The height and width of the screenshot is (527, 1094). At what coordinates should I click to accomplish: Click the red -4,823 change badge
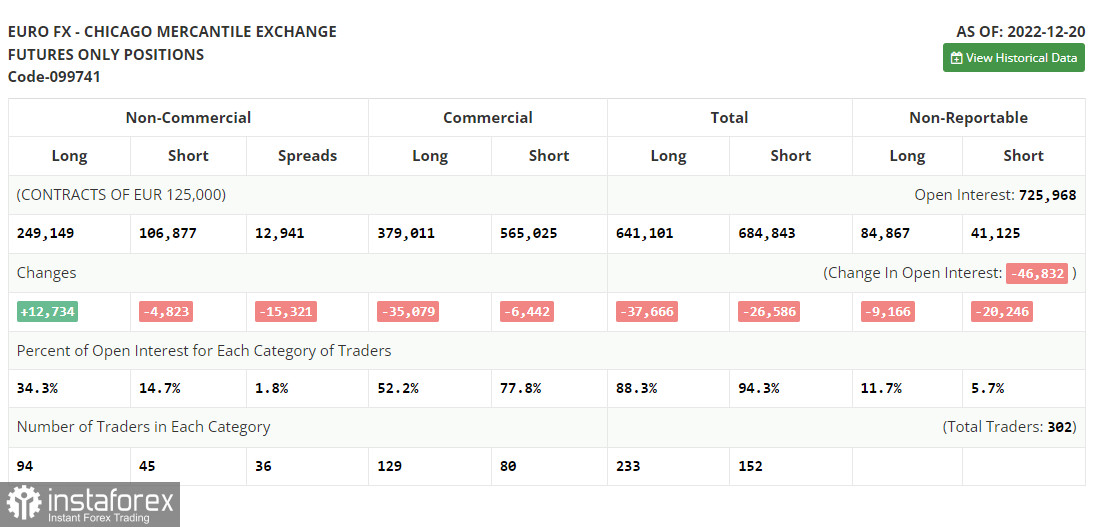point(166,312)
